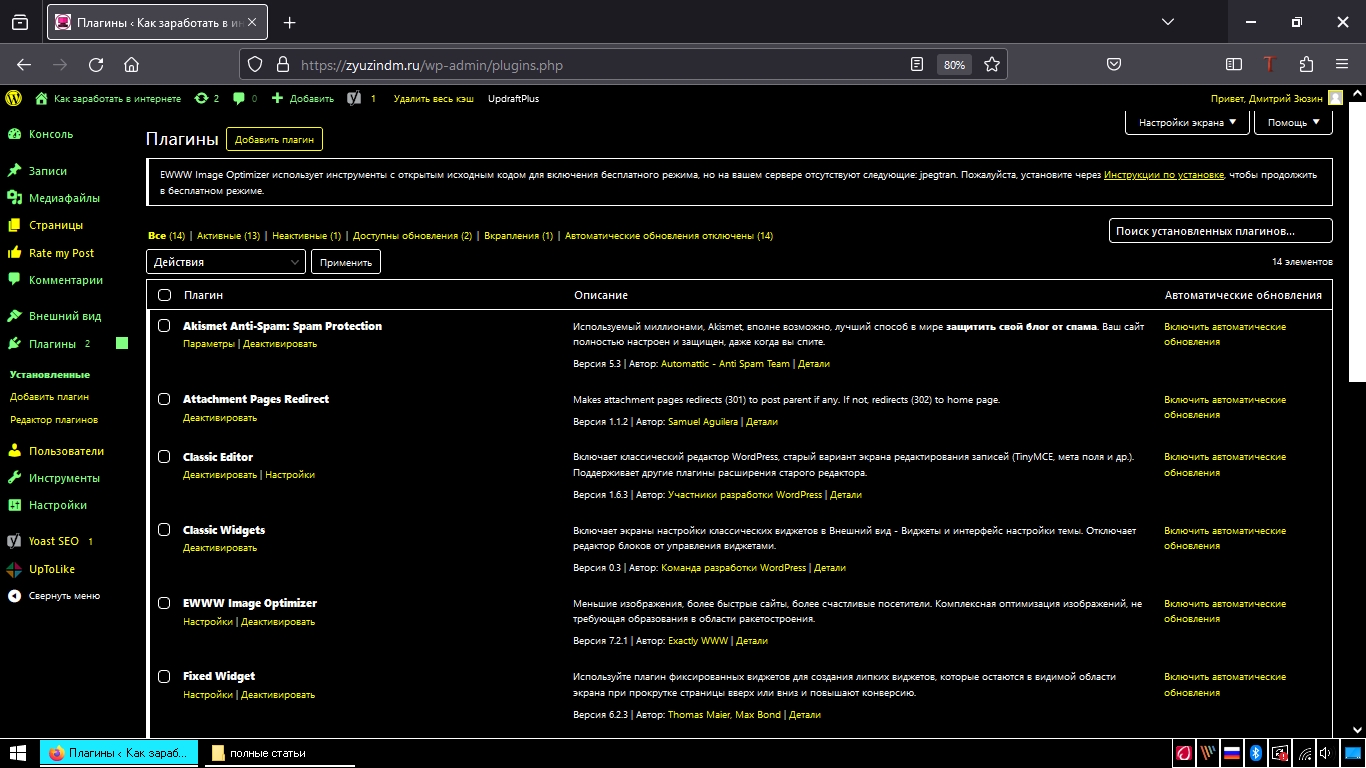Screen dimensions: 1366x768
Task: Open the Yoast SEO admin bar icon
Action: coord(361,99)
